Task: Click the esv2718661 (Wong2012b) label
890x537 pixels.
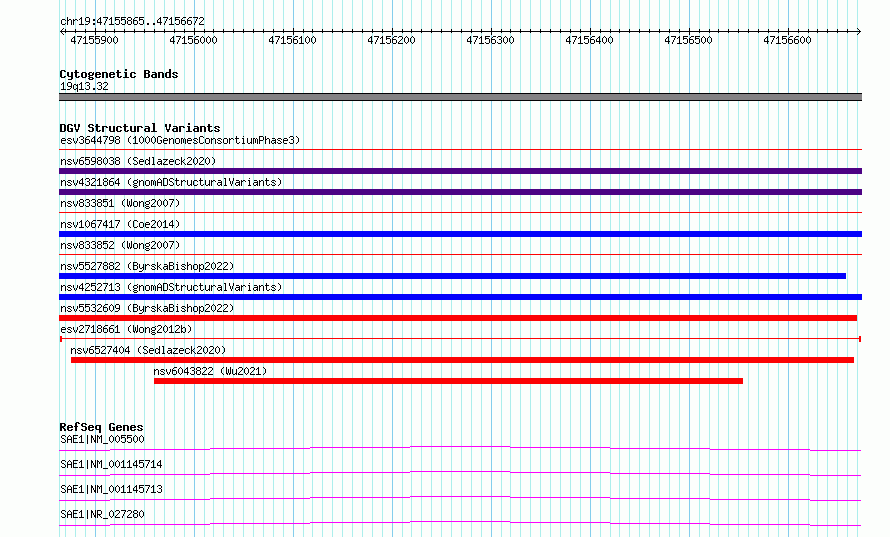Action: click(126, 329)
